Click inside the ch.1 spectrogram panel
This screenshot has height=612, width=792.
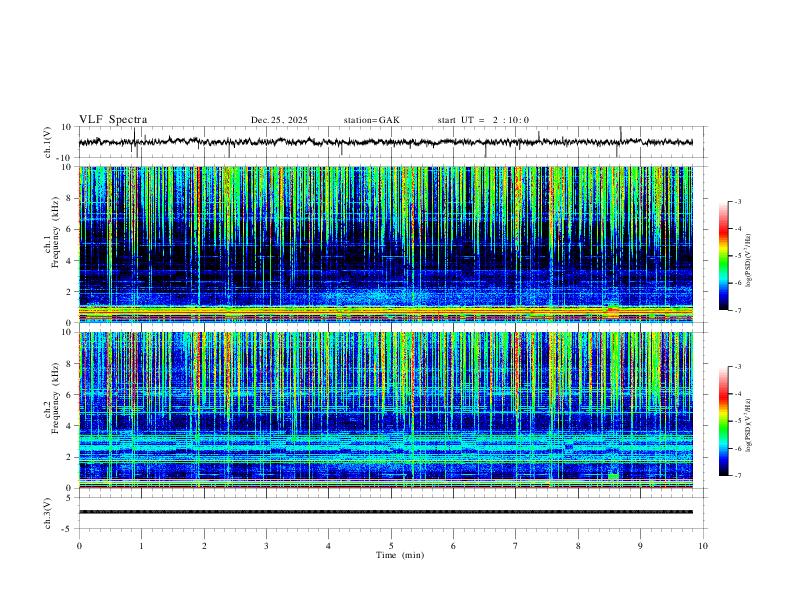coord(386,244)
